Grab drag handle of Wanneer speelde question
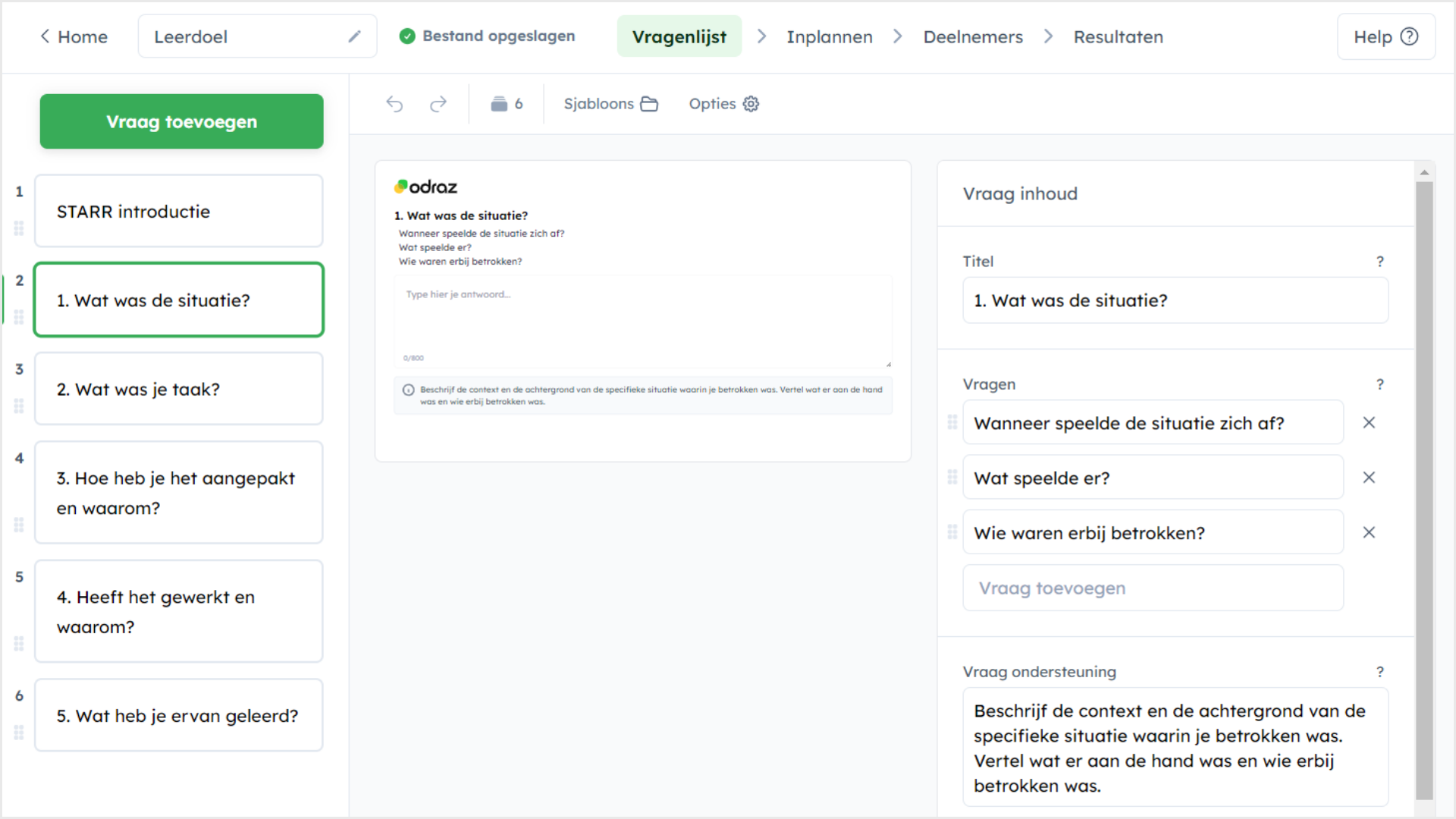Screen dimensions: 1456x819 [952, 422]
